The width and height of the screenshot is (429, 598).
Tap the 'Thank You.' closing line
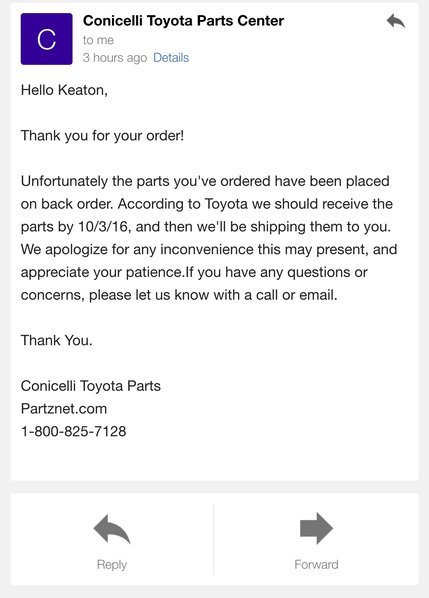tap(56, 340)
